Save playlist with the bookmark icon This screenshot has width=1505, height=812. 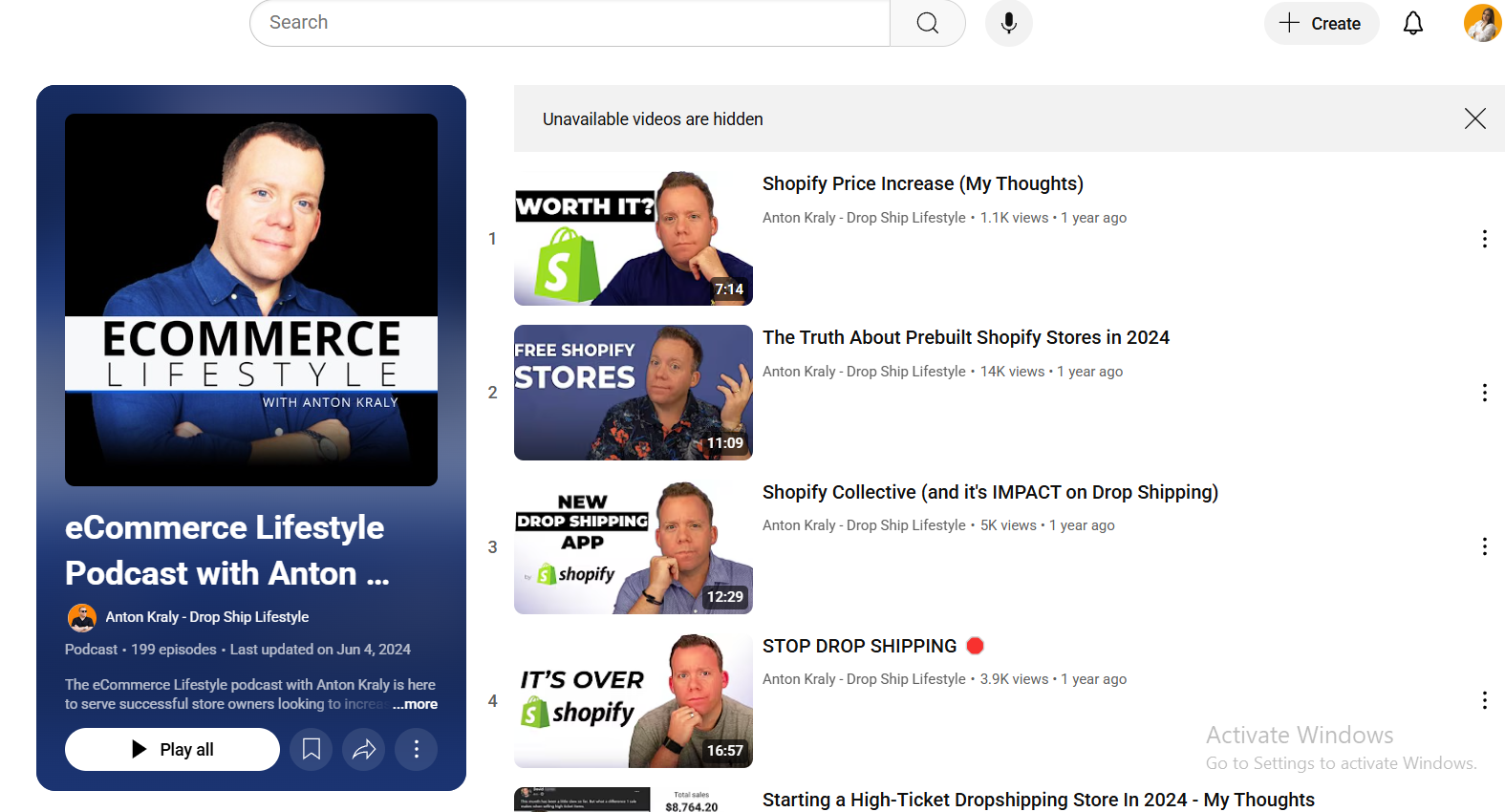pos(312,749)
